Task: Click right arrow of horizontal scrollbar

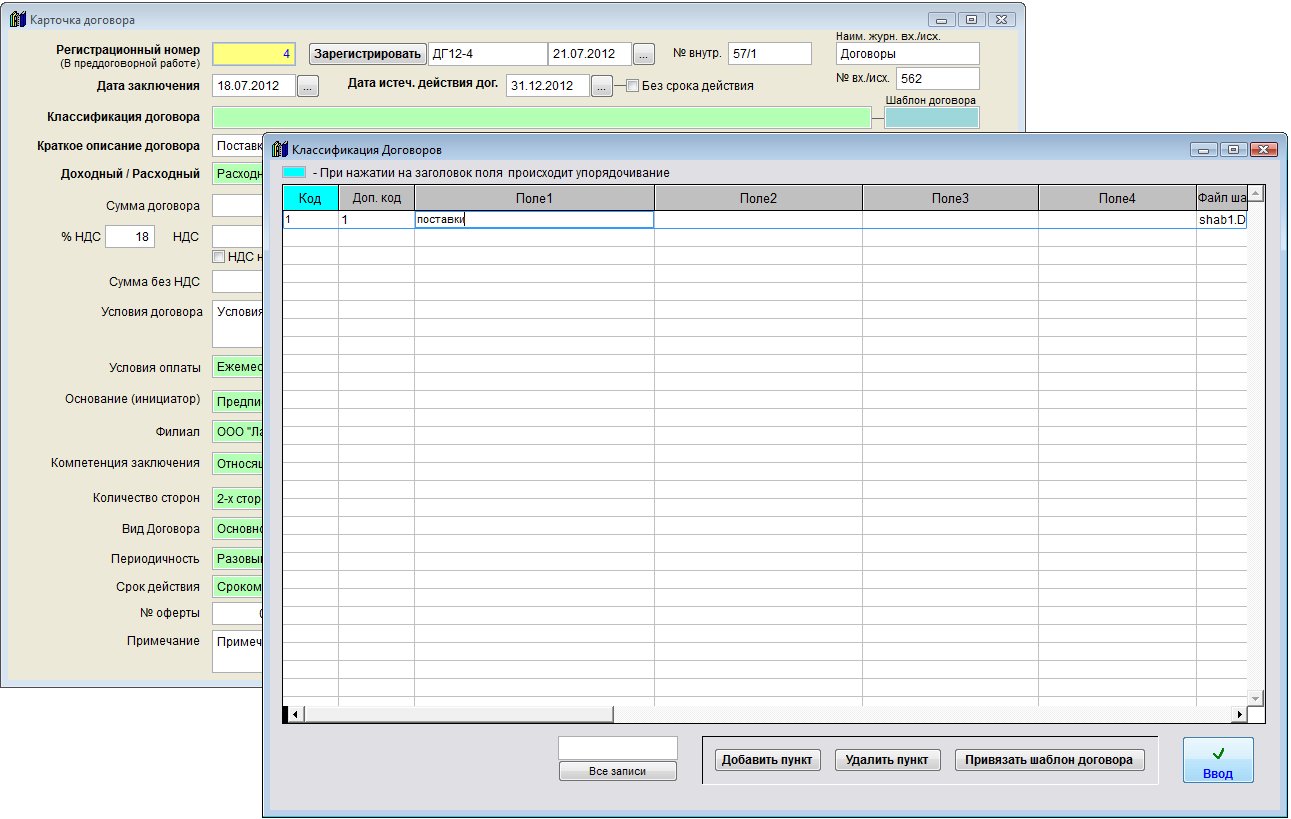Action: pos(1240,714)
